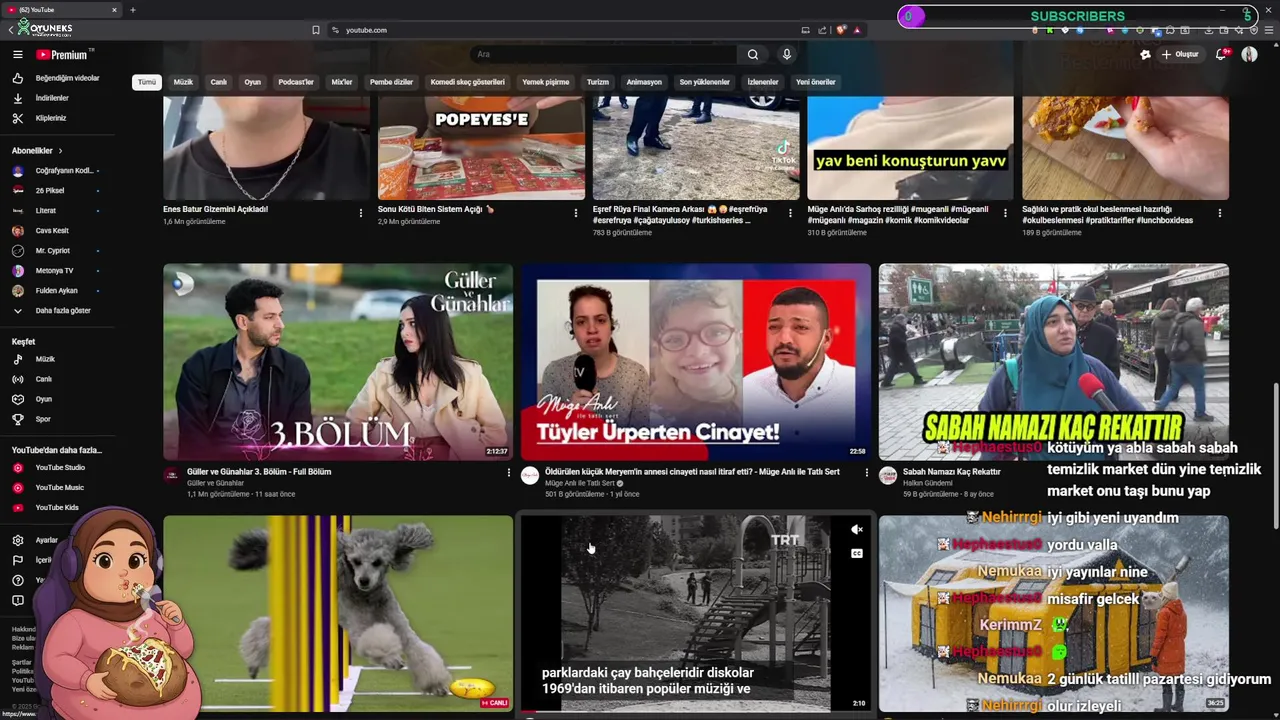Open options menu for Enes Batur video
The image size is (1280, 720).
pyautogui.click(x=361, y=213)
